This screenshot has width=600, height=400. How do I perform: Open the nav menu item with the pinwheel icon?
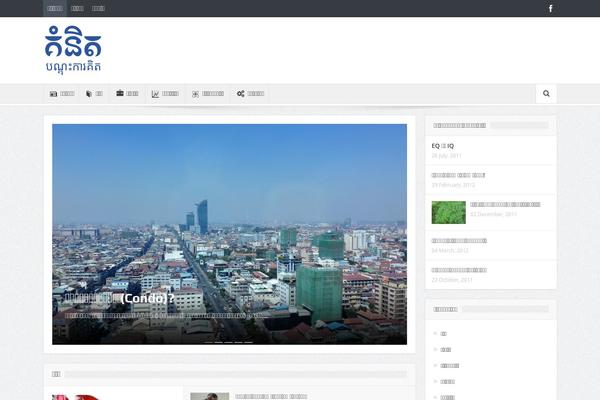point(208,94)
